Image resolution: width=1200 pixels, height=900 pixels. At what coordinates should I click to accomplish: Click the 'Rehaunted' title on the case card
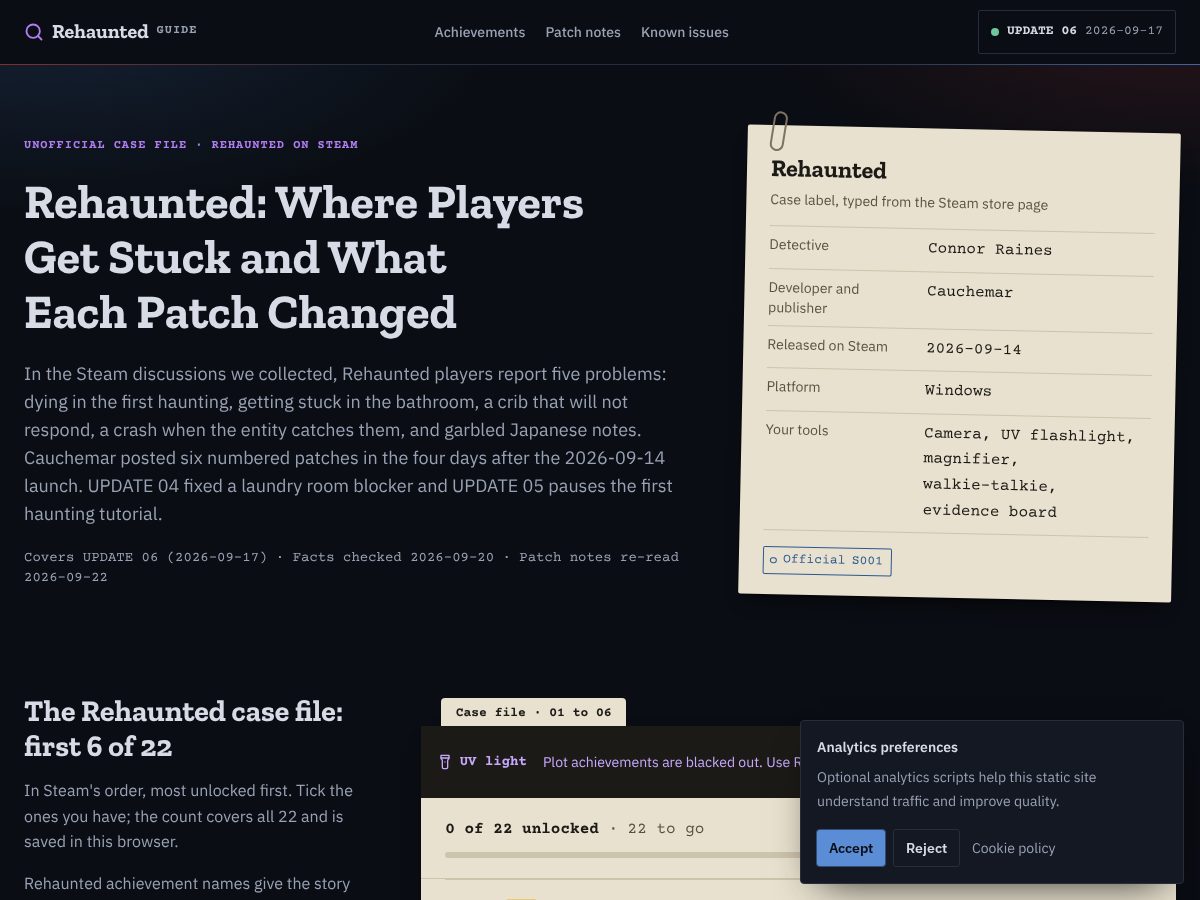(829, 170)
